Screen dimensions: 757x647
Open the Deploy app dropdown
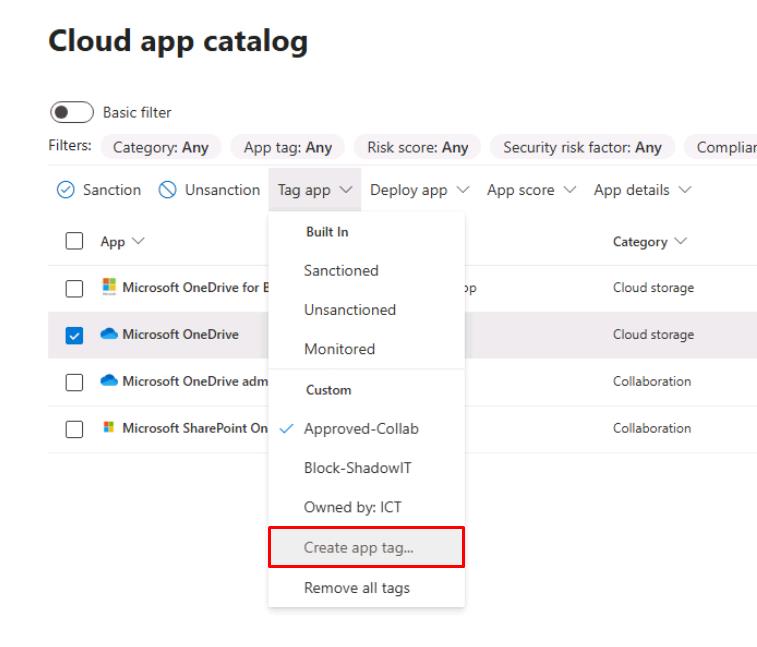pyautogui.click(x=419, y=190)
